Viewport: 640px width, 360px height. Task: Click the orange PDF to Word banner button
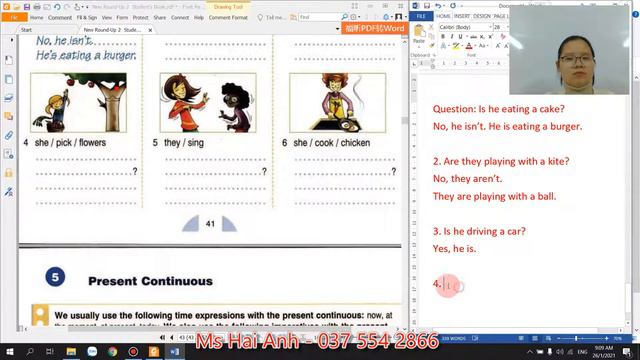374,28
